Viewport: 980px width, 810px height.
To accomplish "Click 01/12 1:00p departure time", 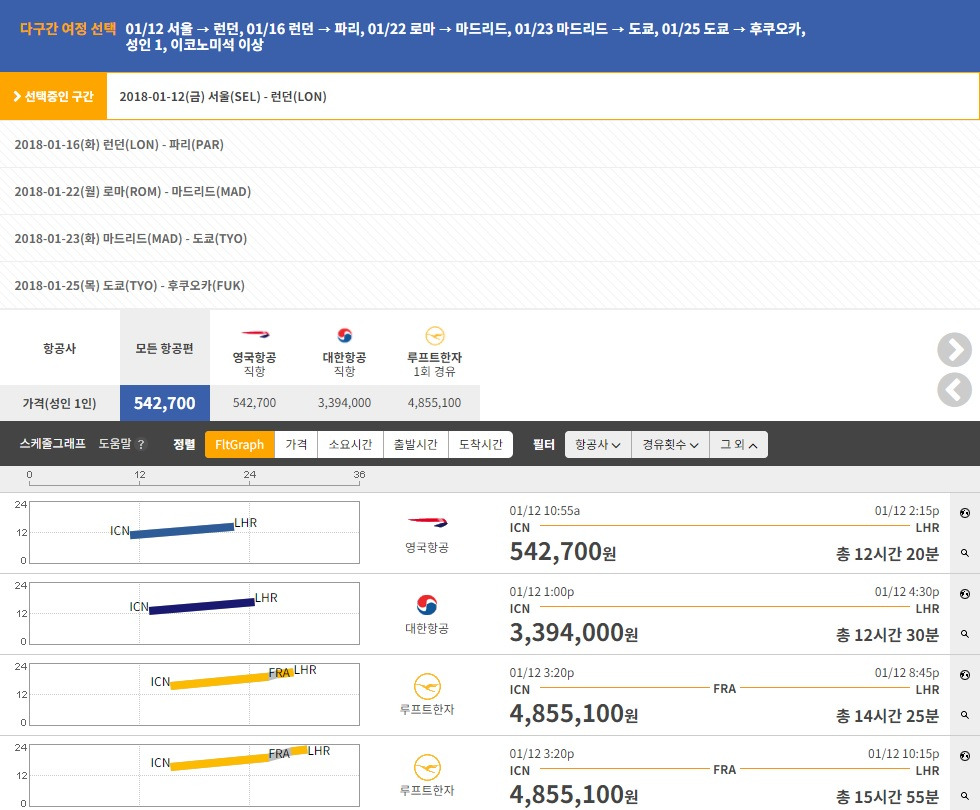I will point(542,591).
